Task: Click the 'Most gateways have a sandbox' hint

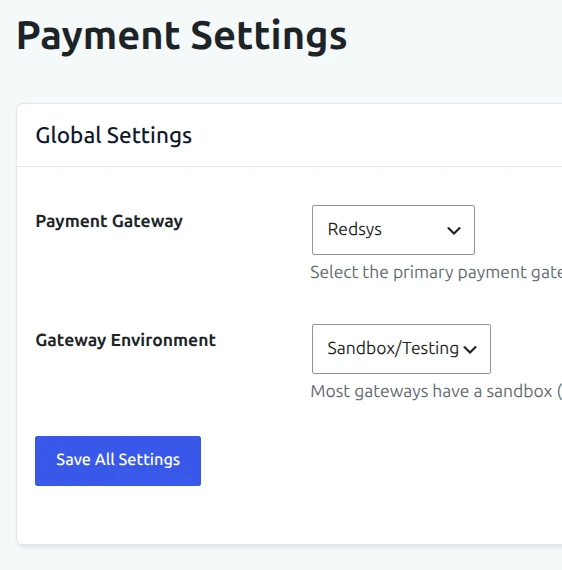Action: pos(436,392)
